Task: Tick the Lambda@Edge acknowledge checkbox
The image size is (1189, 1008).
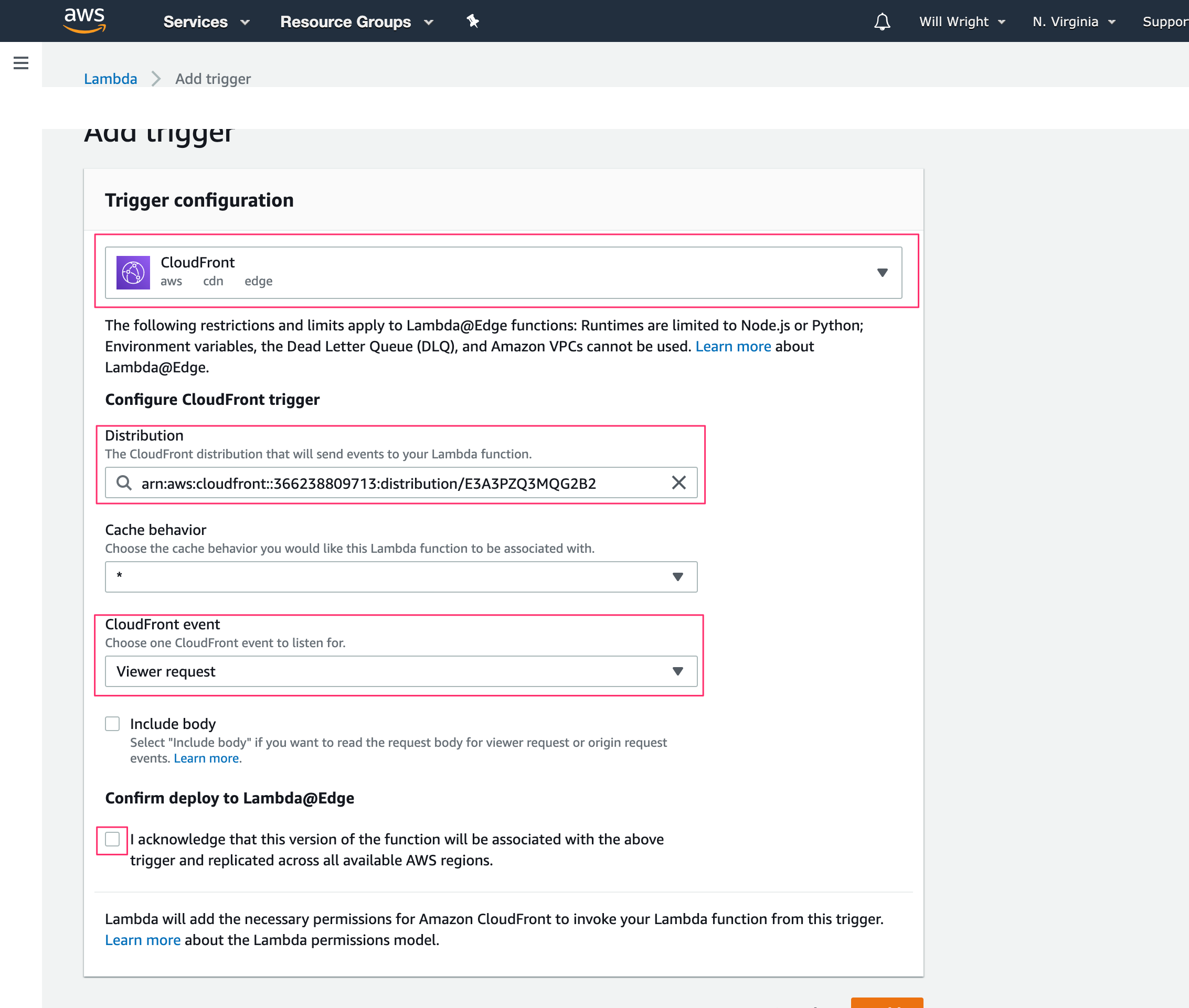Action: point(113,840)
